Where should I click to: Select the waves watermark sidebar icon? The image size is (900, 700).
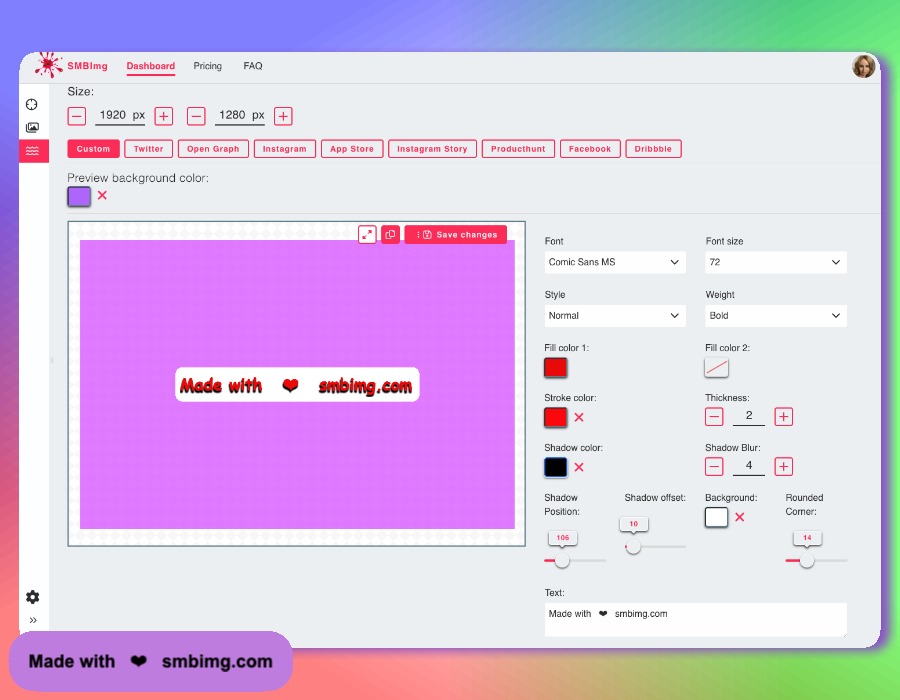tap(33, 151)
